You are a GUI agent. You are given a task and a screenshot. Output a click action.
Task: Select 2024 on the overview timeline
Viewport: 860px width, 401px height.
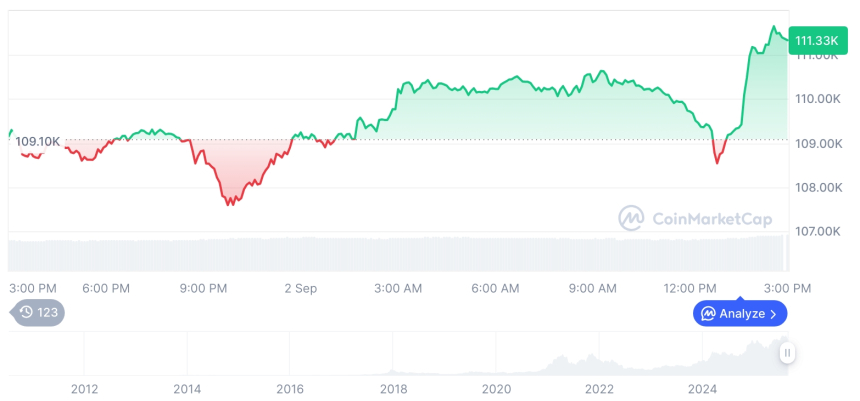703,388
